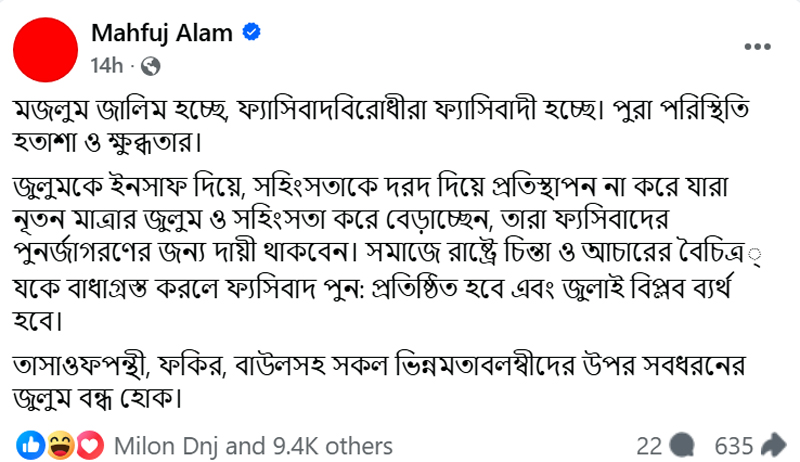The height and width of the screenshot is (462, 800).
Task: Click the 22 comments count
Action: click(648, 444)
